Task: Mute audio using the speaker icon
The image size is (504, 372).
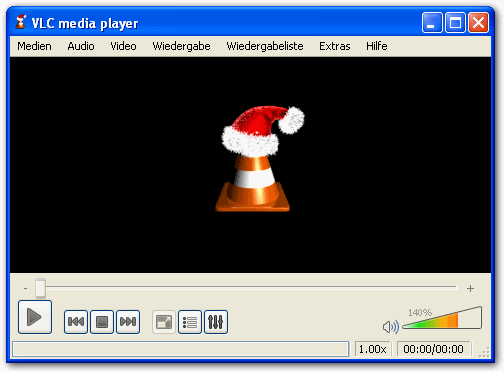Action: tap(390, 327)
